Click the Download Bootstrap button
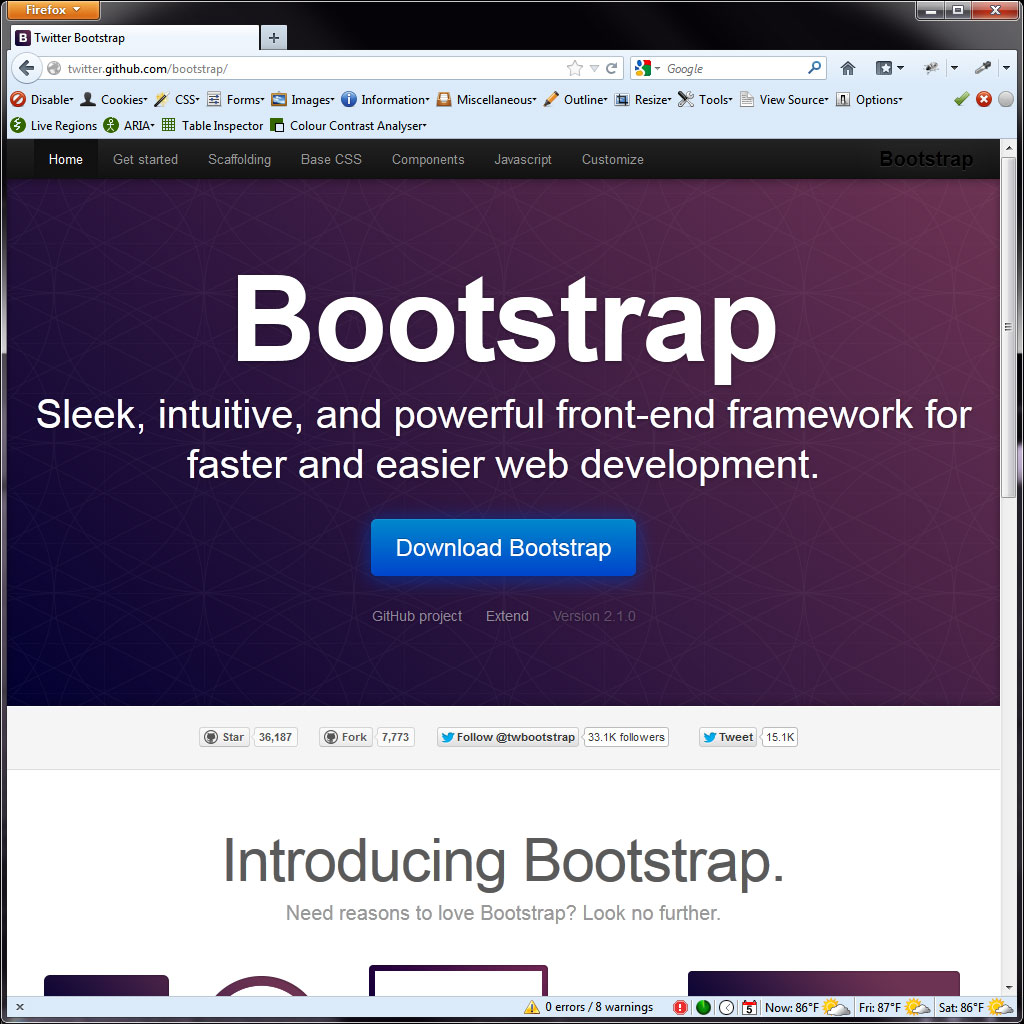Screen dimensions: 1024x1024 (503, 547)
